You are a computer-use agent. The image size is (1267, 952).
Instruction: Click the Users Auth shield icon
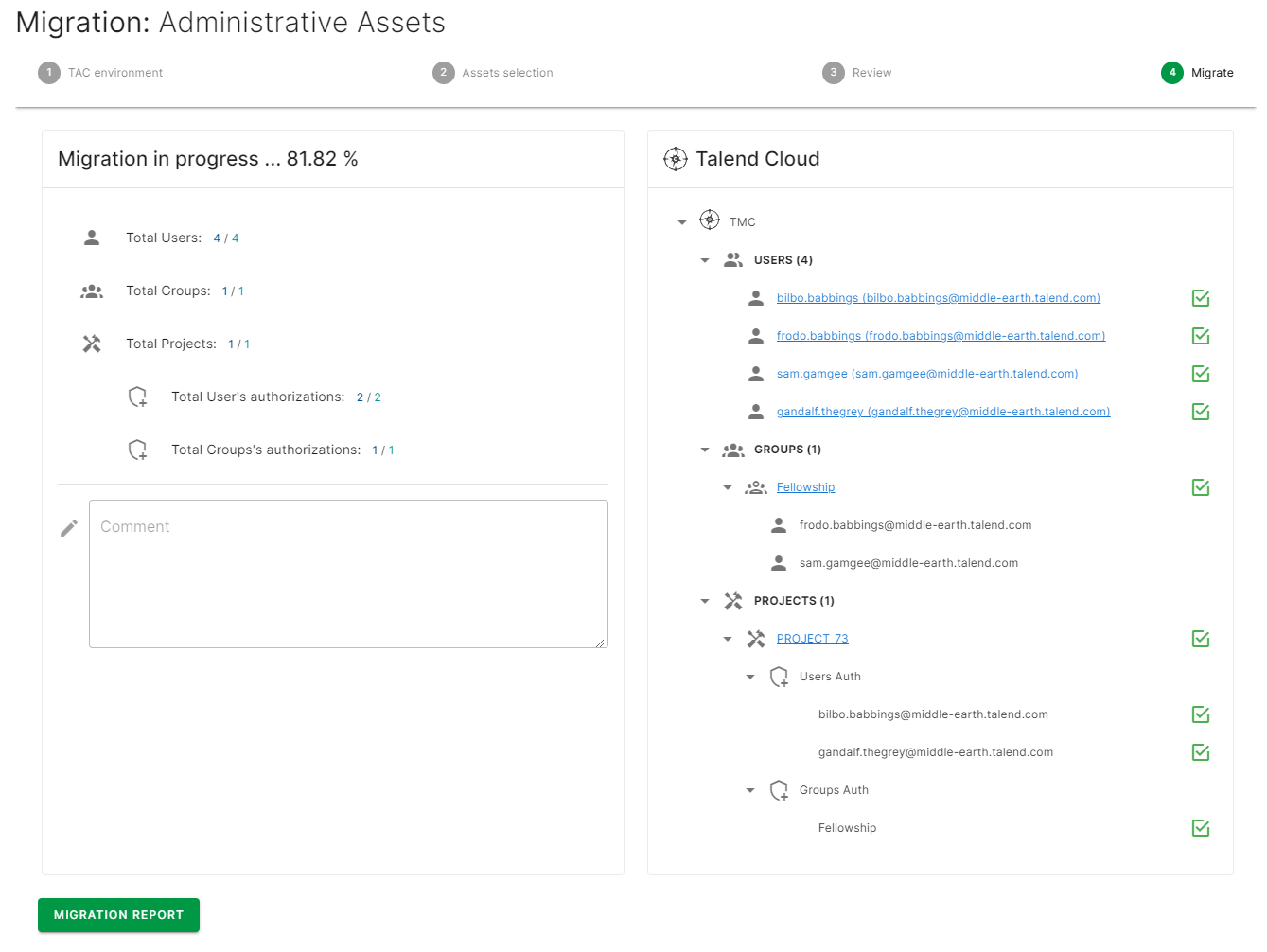(779, 676)
